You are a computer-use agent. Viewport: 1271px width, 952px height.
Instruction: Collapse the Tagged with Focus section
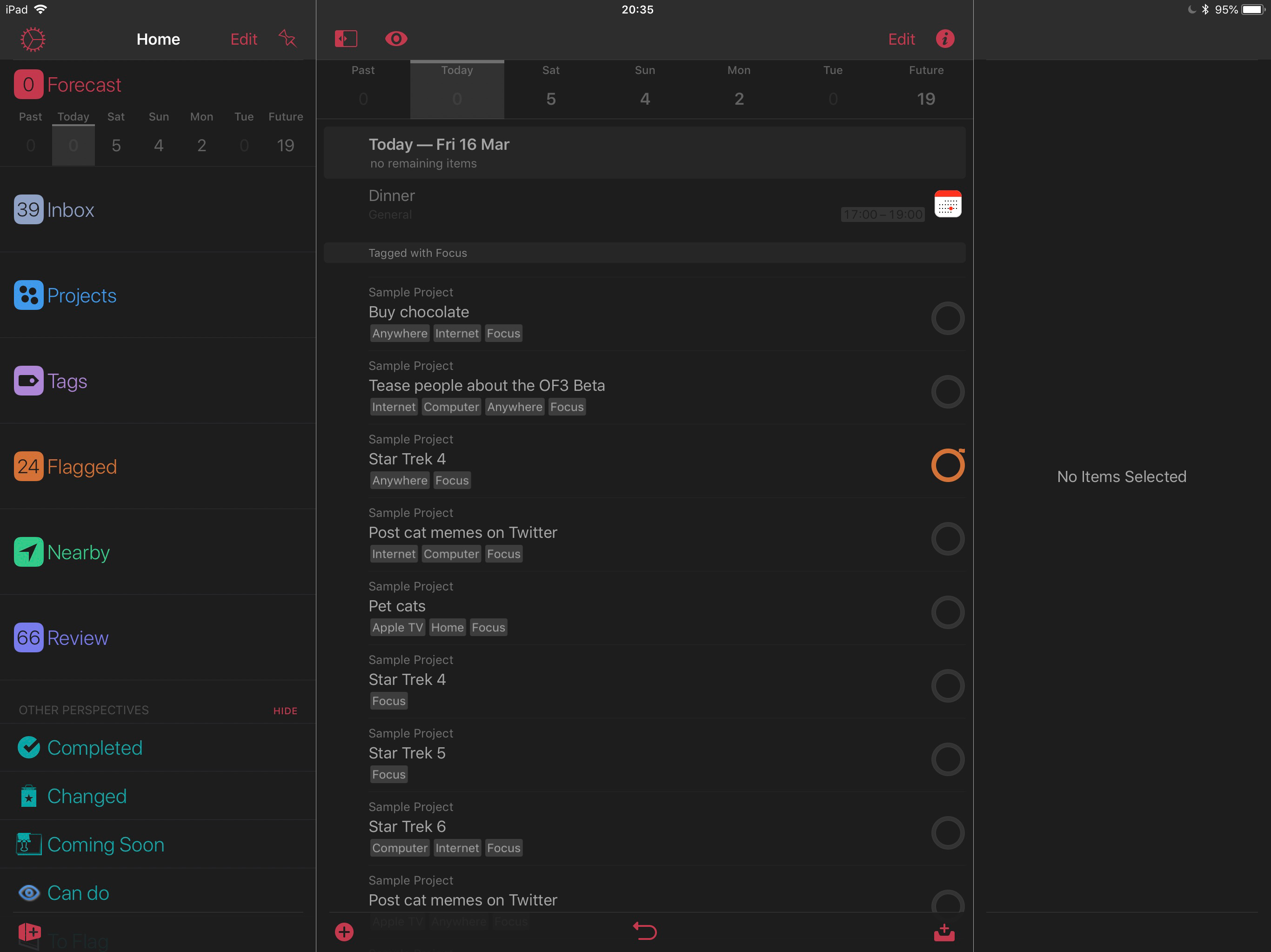417,253
